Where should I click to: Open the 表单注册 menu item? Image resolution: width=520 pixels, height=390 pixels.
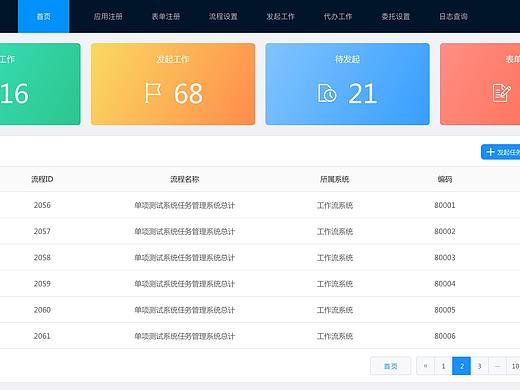pyautogui.click(x=166, y=16)
